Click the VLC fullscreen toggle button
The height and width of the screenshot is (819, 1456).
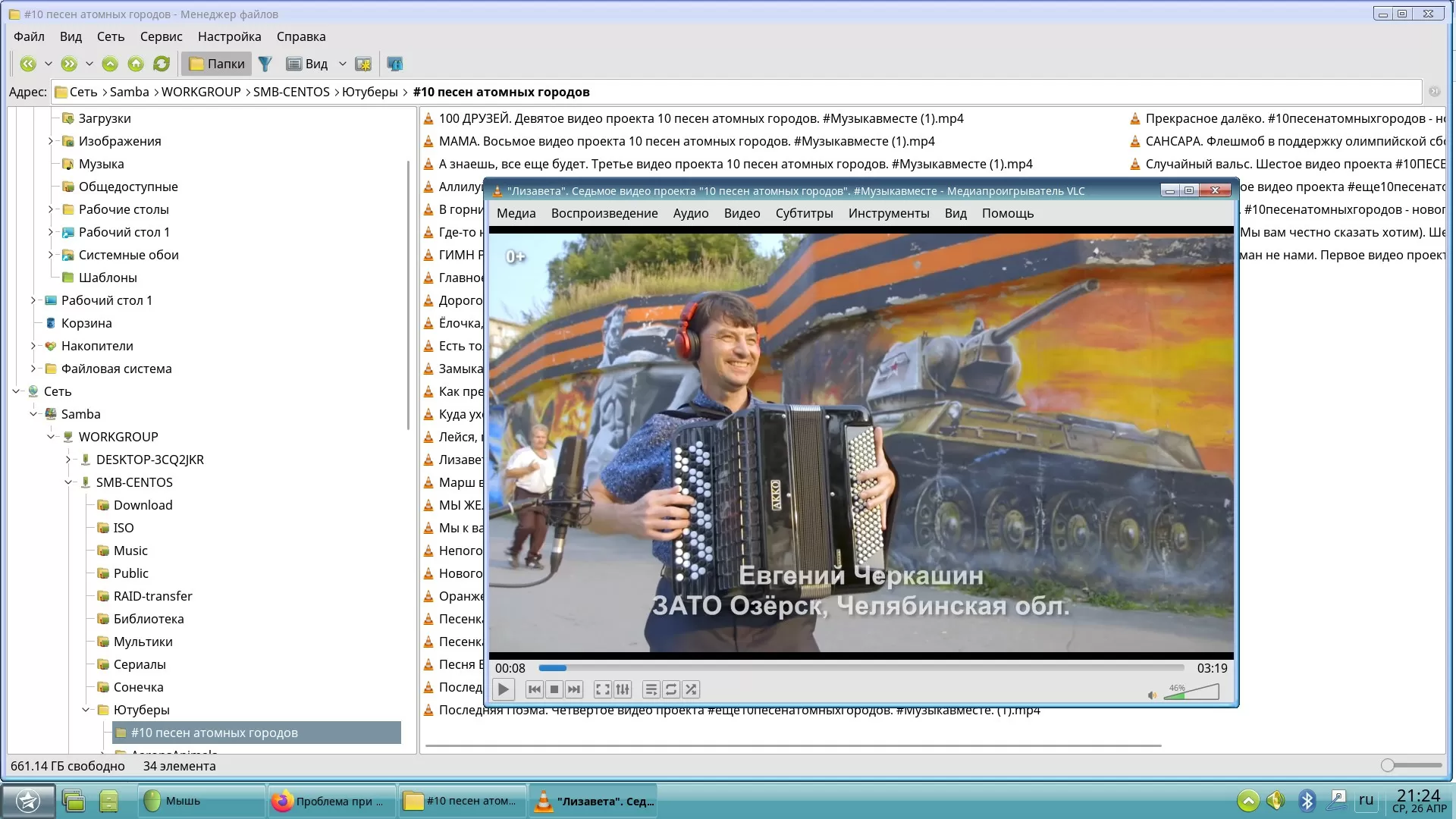(602, 689)
